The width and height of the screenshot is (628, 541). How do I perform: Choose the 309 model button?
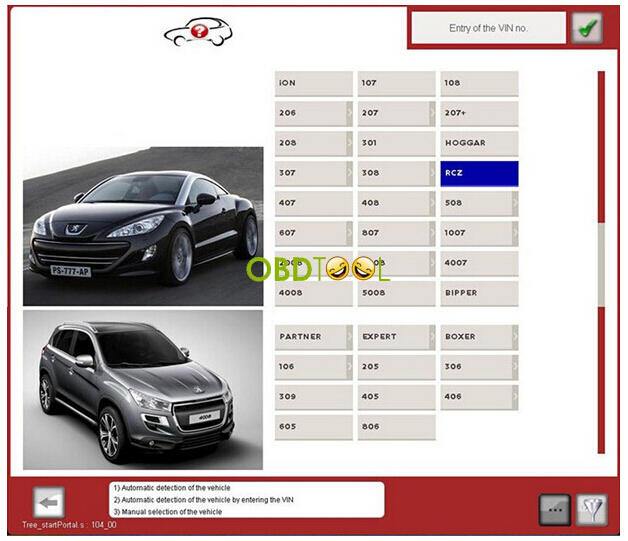pyautogui.click(x=314, y=396)
